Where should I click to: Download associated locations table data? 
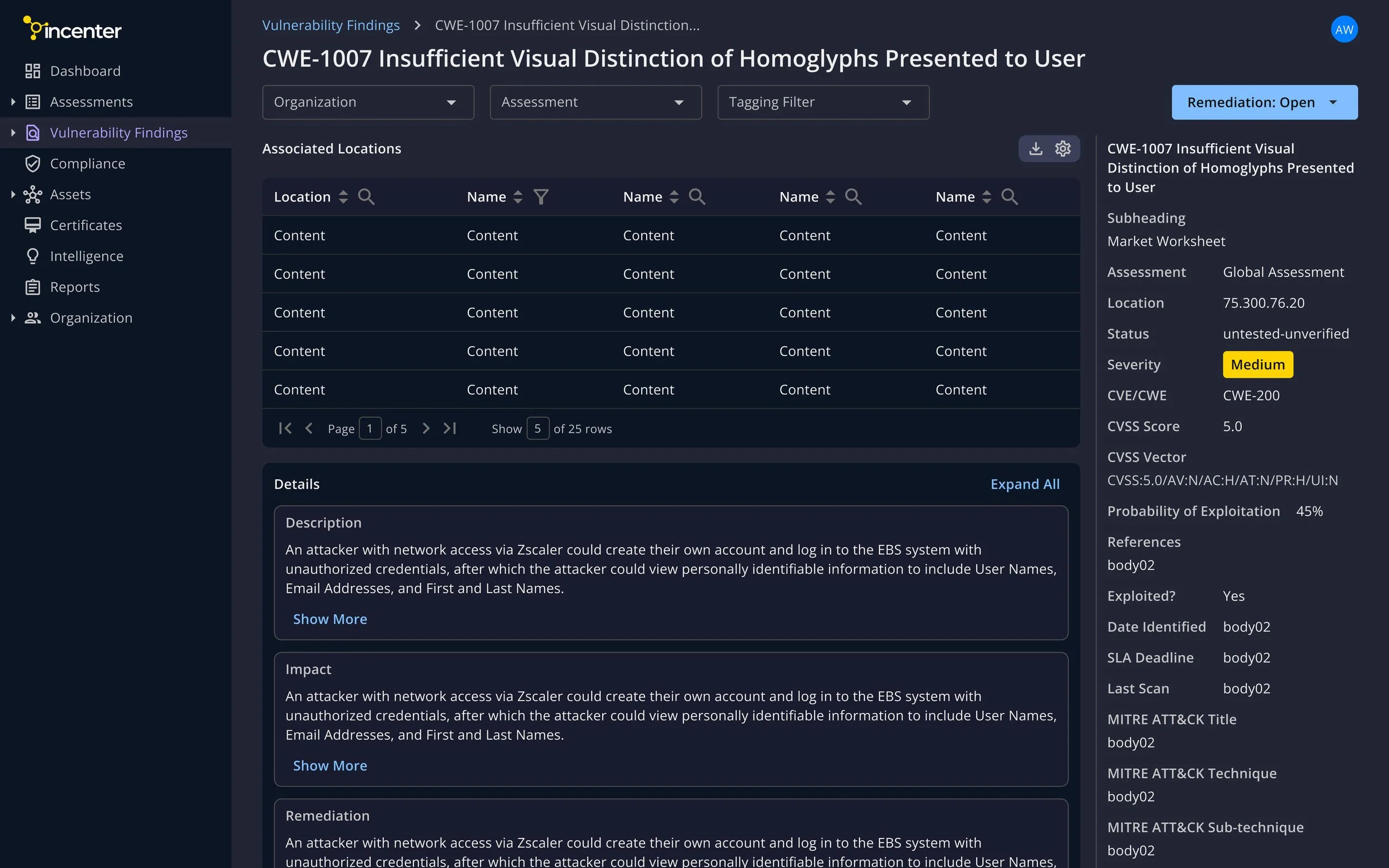[1035, 149]
